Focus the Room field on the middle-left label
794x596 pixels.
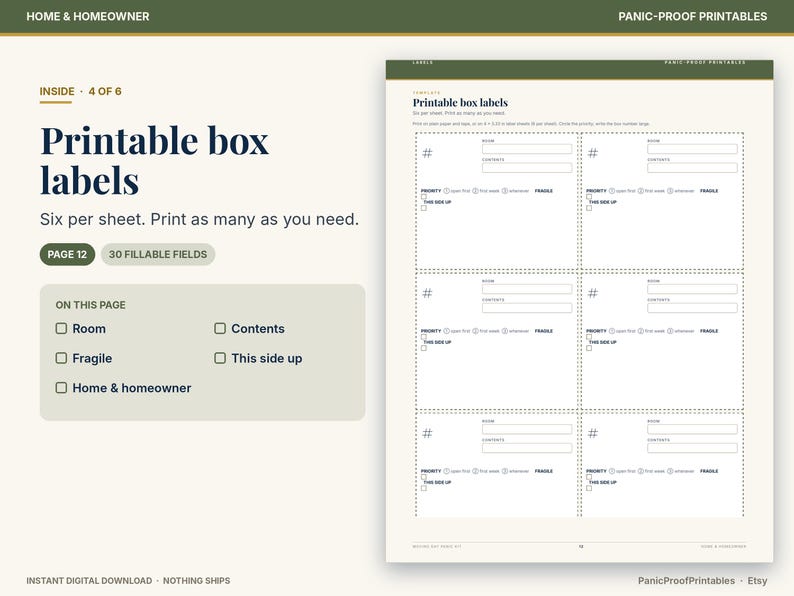coord(527,289)
